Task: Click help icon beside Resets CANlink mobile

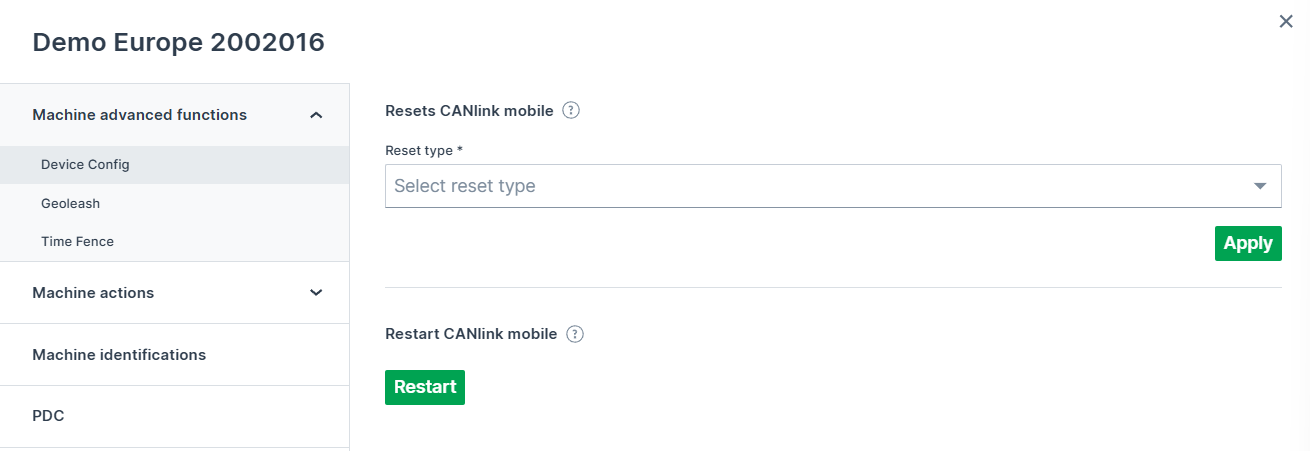Action: pos(571,111)
